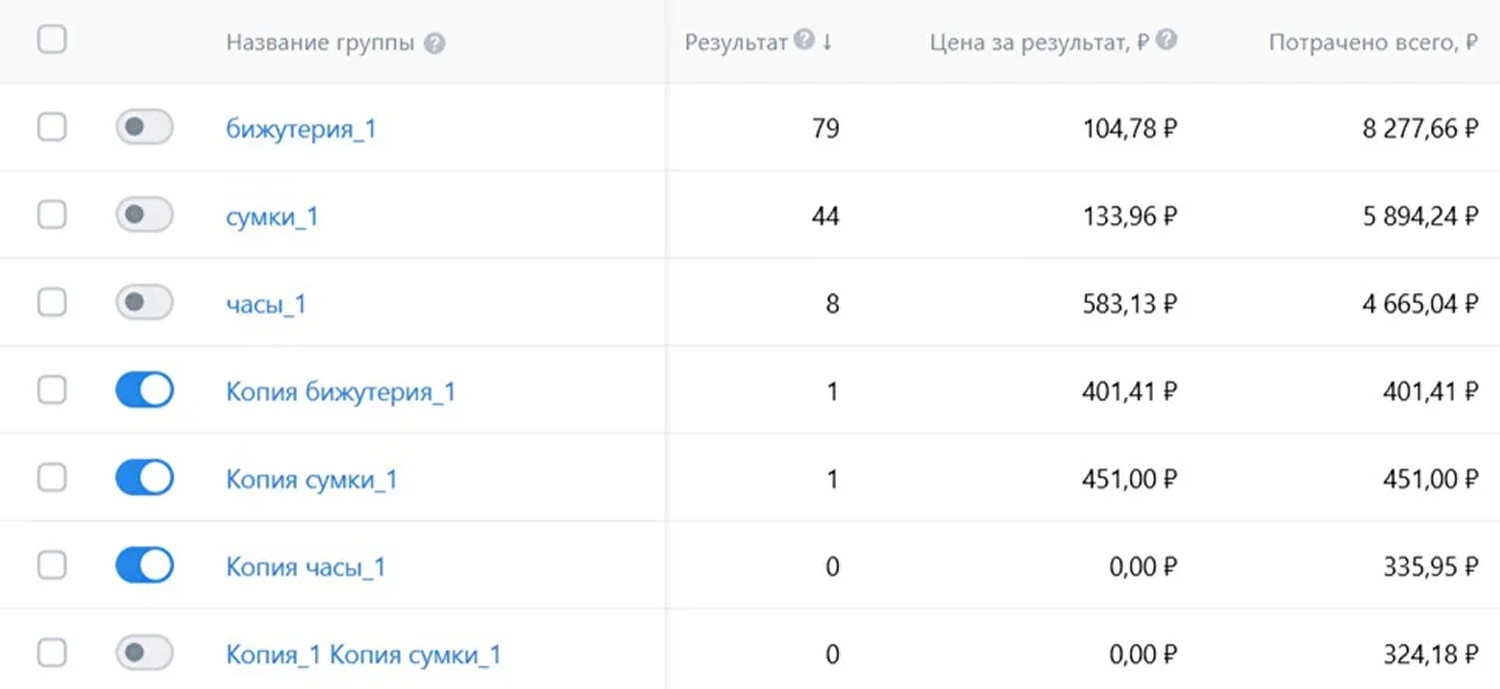This screenshot has height=689, width=1500.
Task: Click help icon next to Название группы
Action: point(434,44)
